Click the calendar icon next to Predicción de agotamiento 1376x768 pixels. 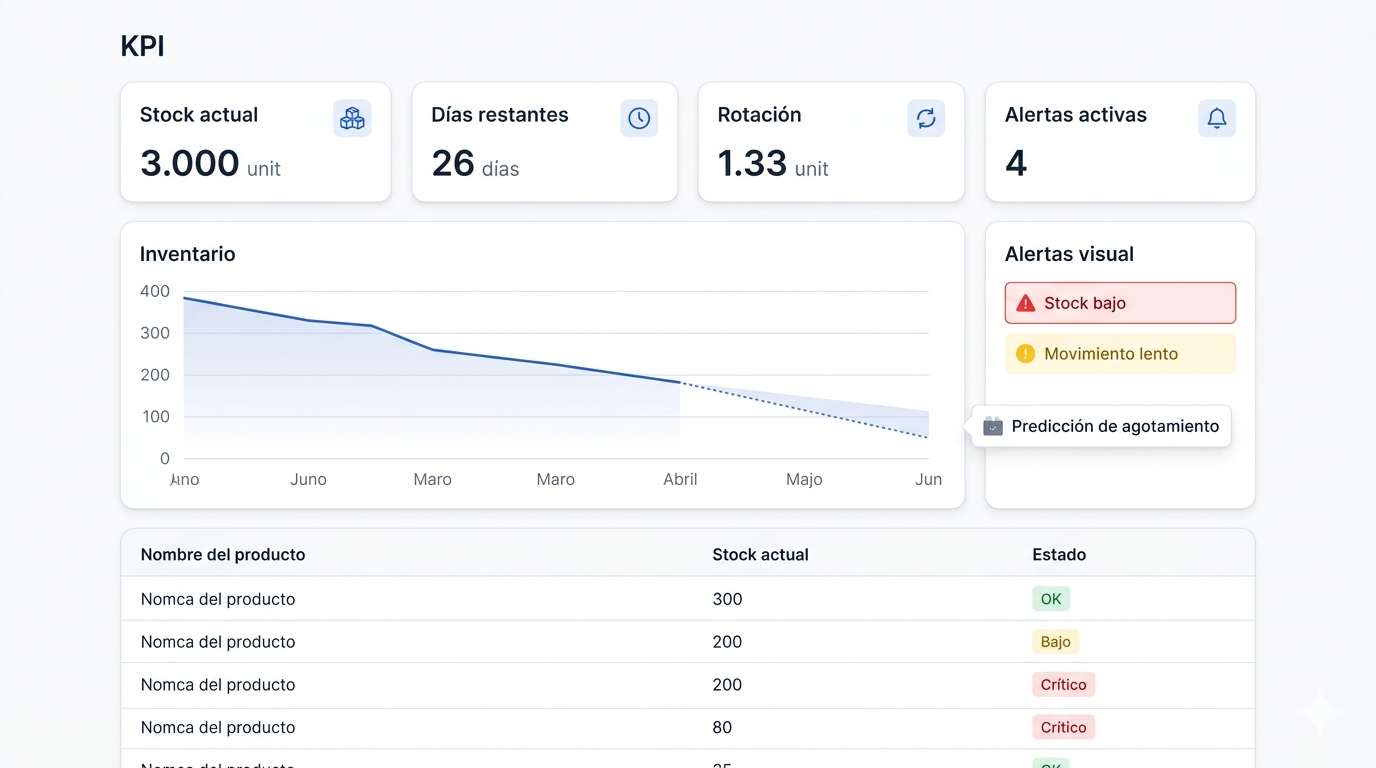click(991, 425)
